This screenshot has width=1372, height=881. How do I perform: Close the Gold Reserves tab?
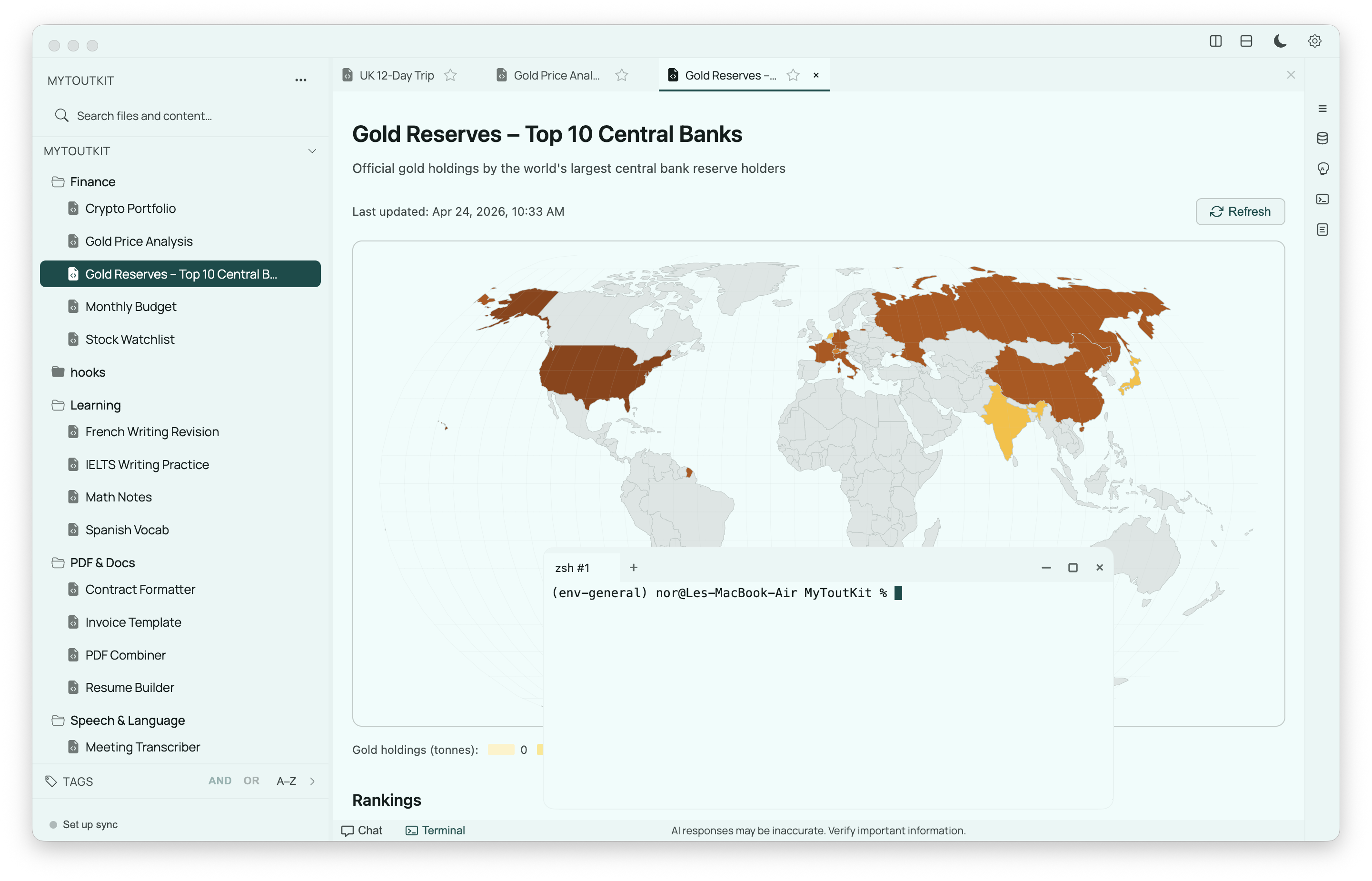(816, 75)
